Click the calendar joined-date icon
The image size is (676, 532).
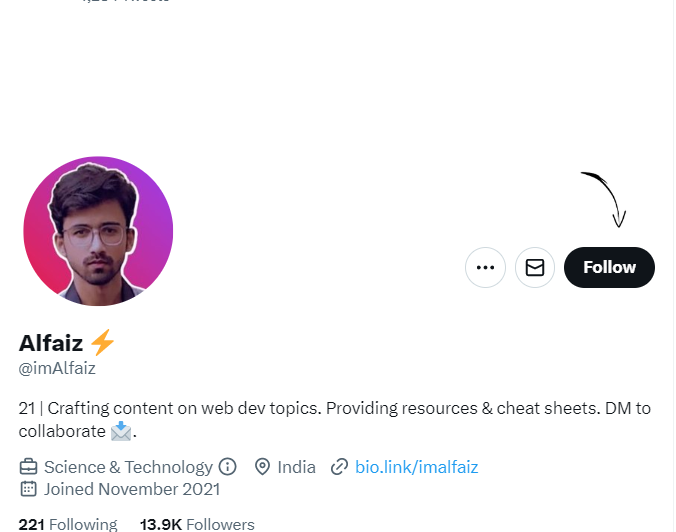28,489
